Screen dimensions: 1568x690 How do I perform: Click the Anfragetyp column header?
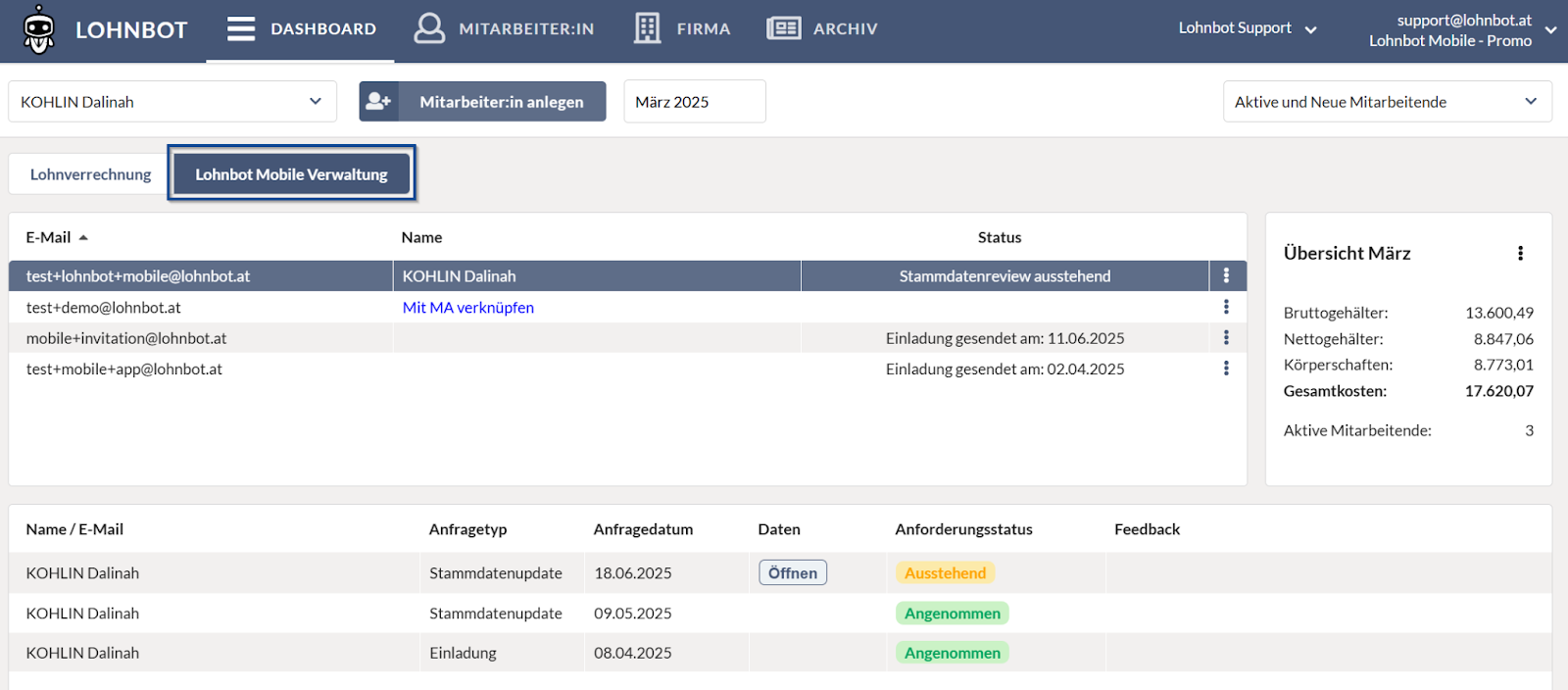(x=467, y=529)
